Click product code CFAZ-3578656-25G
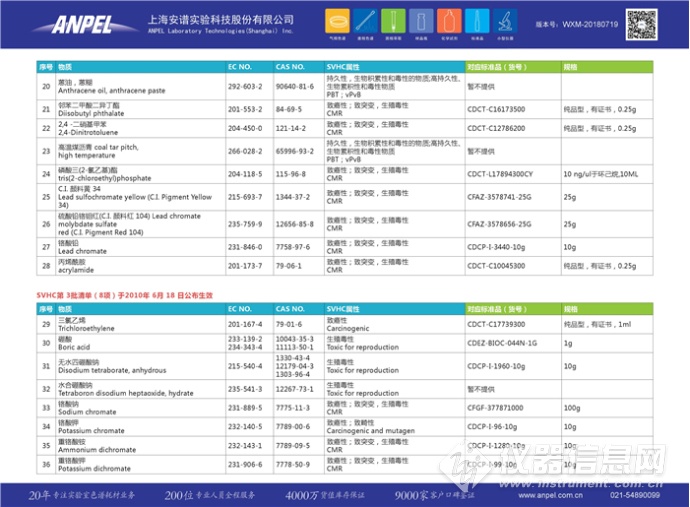 coord(499,224)
